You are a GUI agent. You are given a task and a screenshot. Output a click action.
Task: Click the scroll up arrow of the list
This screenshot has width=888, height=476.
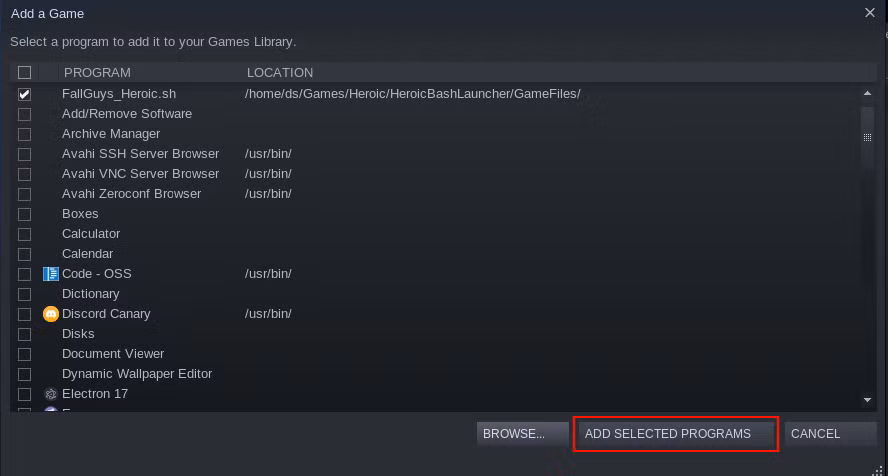click(x=867, y=93)
